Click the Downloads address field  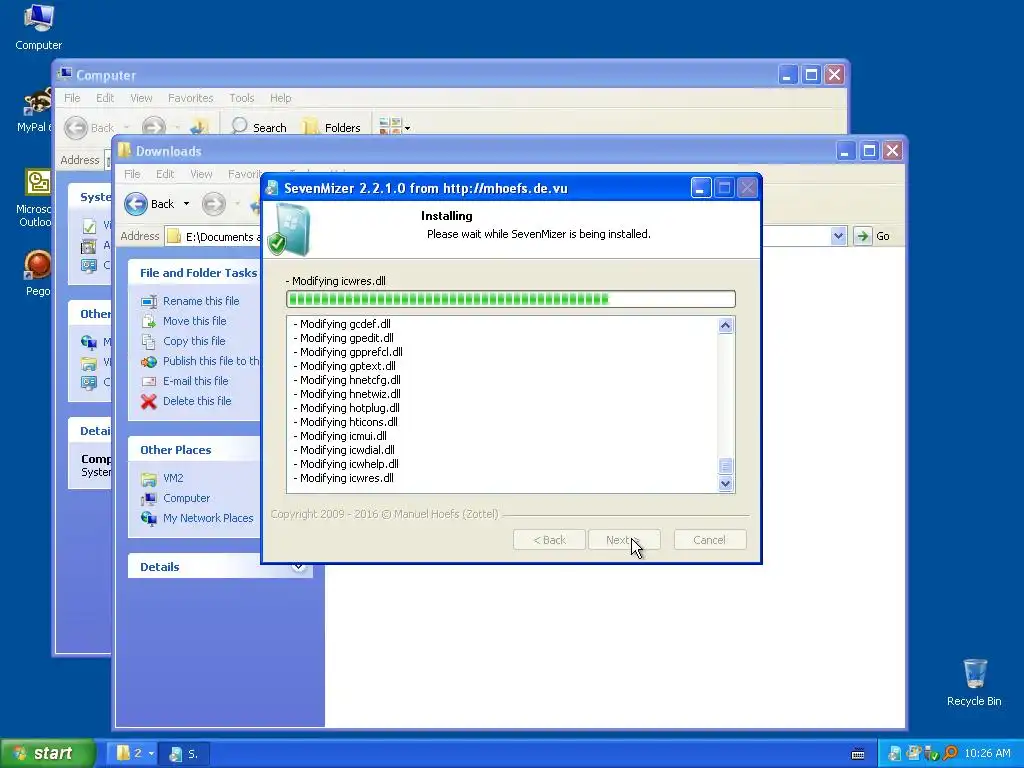click(x=213, y=236)
